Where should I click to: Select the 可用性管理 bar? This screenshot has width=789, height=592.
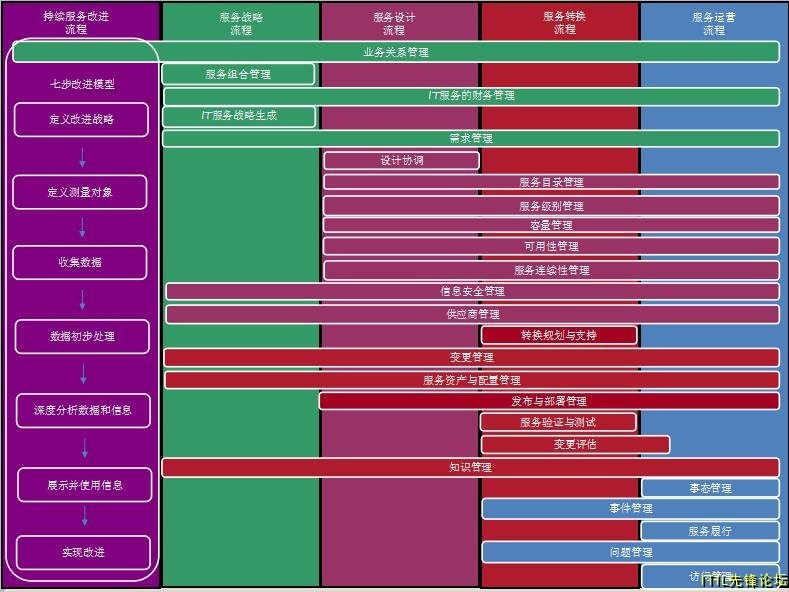[x=551, y=246]
